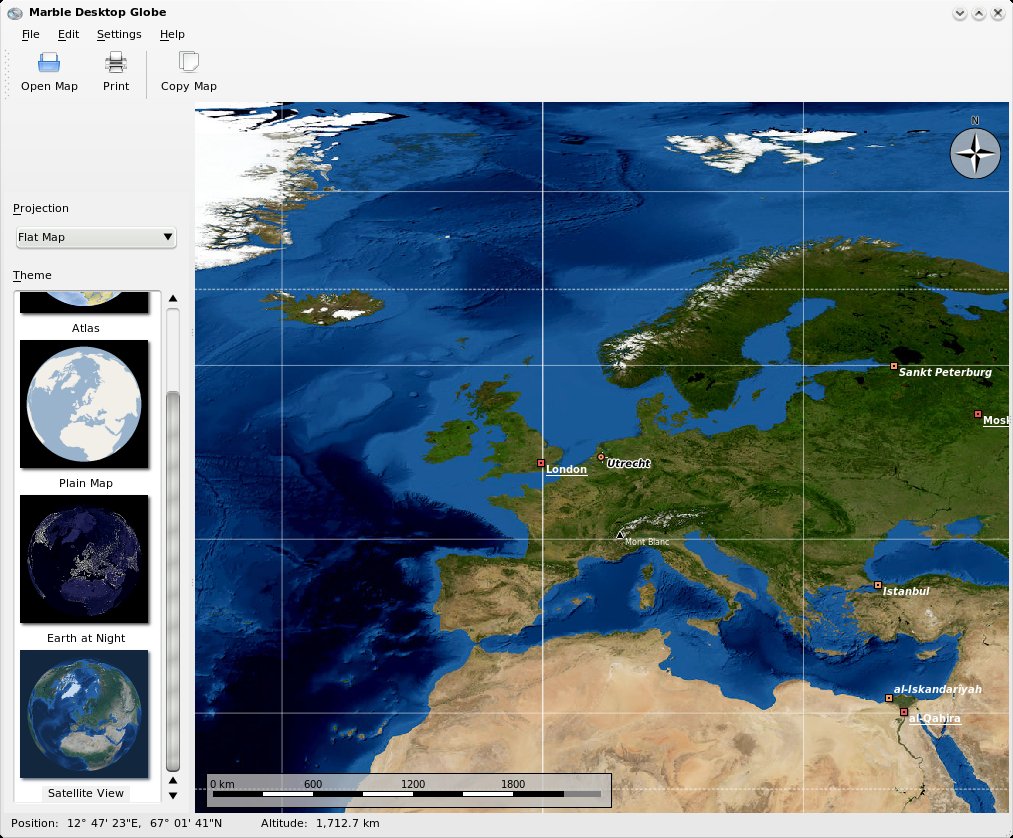Click the Copy Map toolbar icon
Image resolution: width=1013 pixels, height=838 pixels.
tap(188, 62)
